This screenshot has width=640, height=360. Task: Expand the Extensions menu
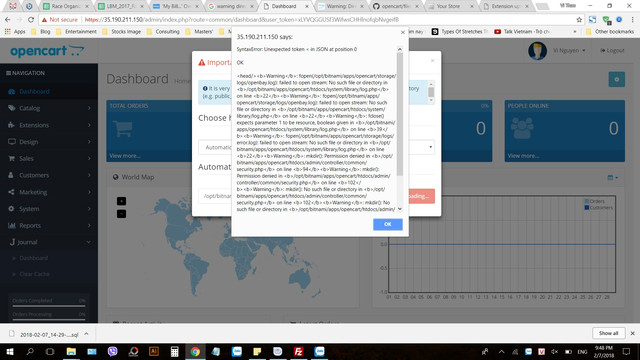click(x=49, y=125)
